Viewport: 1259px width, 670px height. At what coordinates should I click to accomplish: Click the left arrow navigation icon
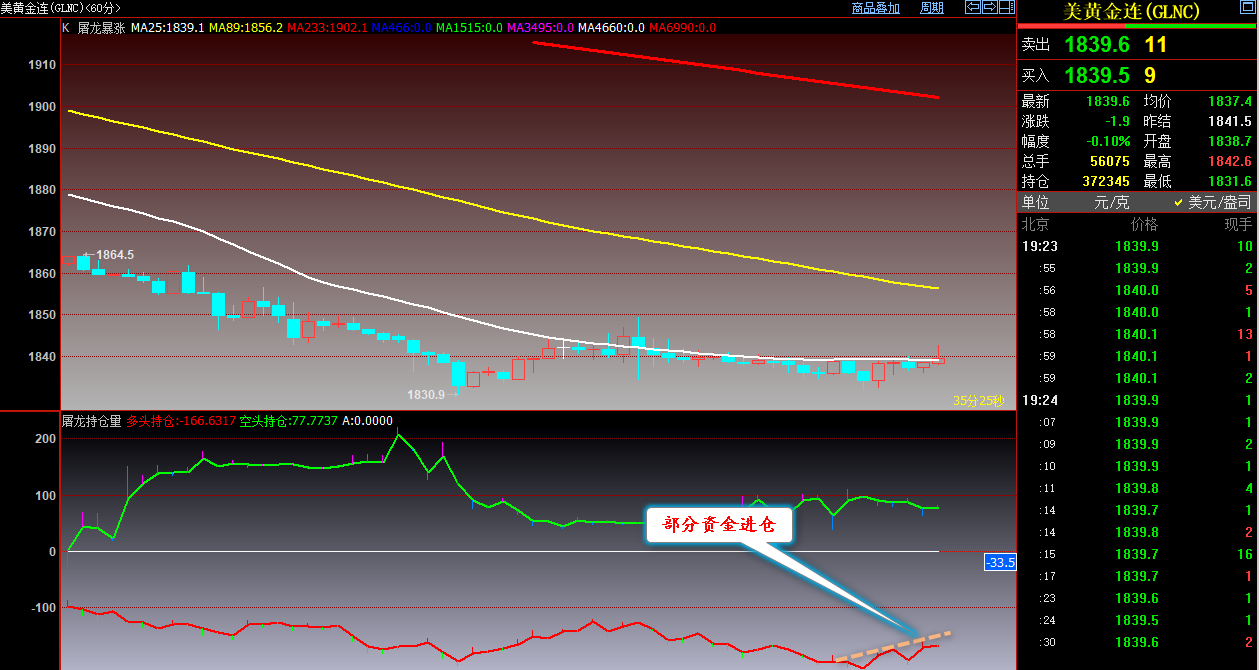point(971,7)
